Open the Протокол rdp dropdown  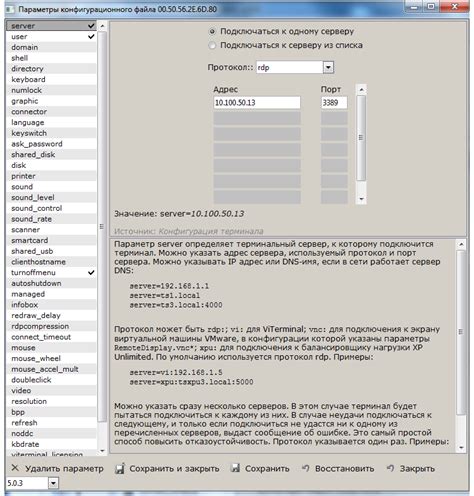click(x=328, y=68)
